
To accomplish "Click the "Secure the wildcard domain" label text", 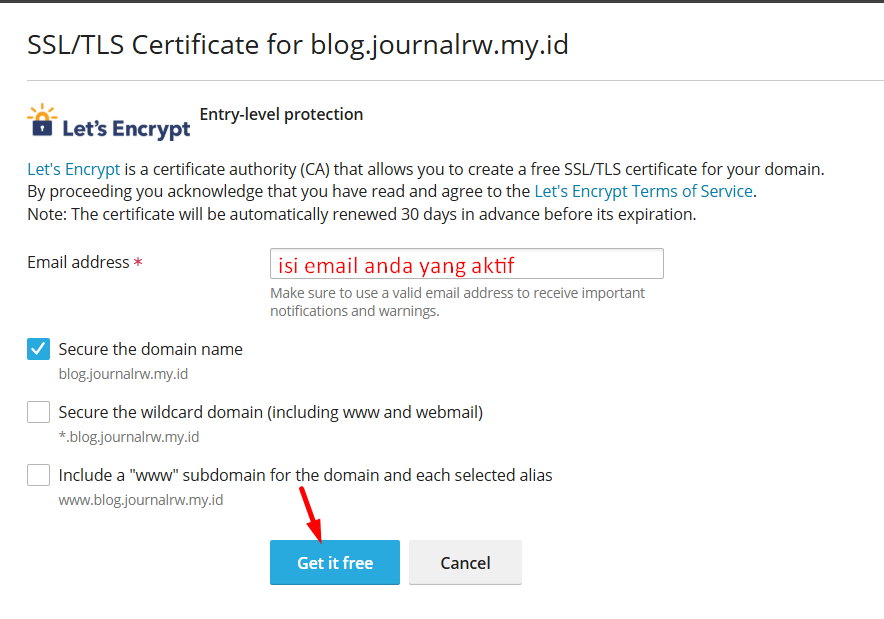I will (271, 413).
